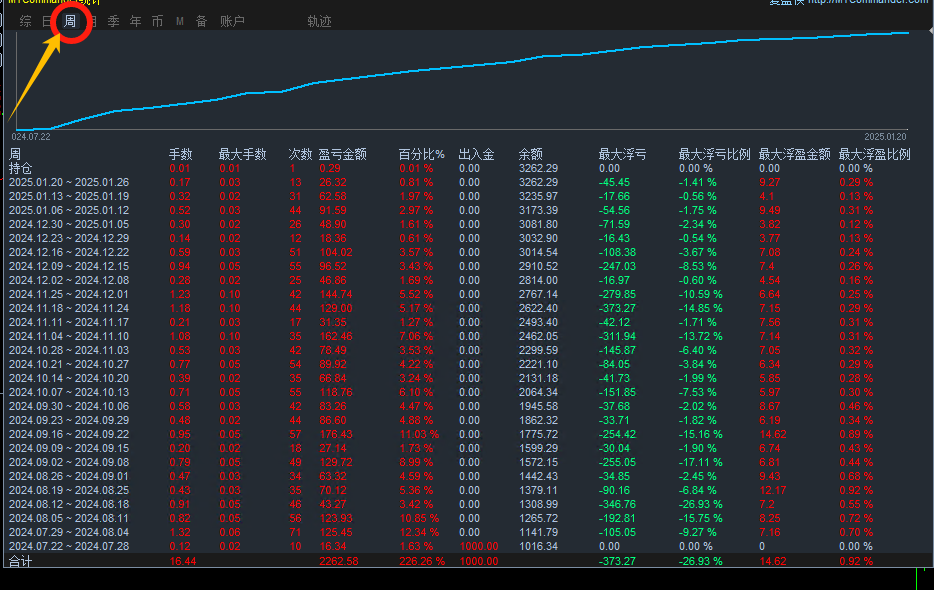
Task: Click the 合计 totals row label
Action: [20, 562]
